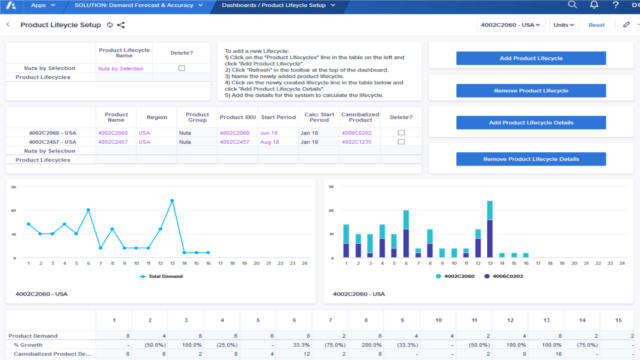Open the notifications bell icon
This screenshot has height=360, width=640.
[594, 5]
